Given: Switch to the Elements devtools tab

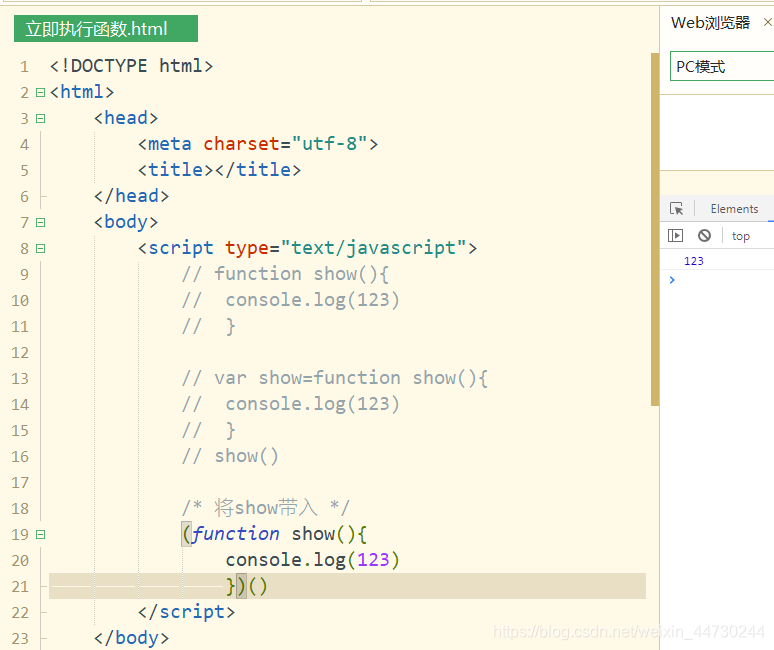Looking at the screenshot, I should [x=734, y=209].
